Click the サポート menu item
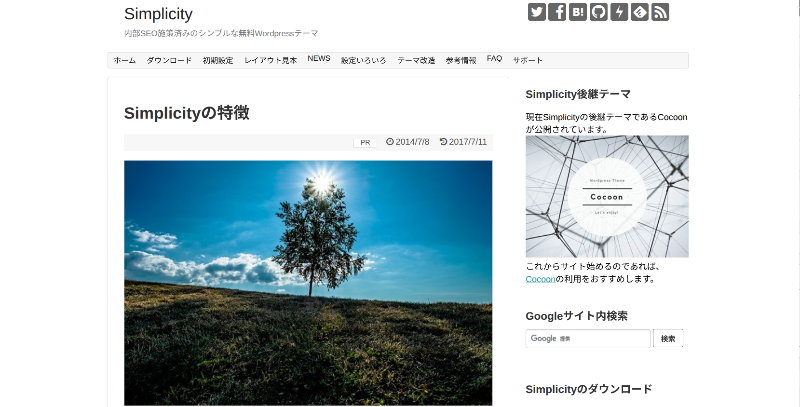800x407 pixels. point(528,61)
